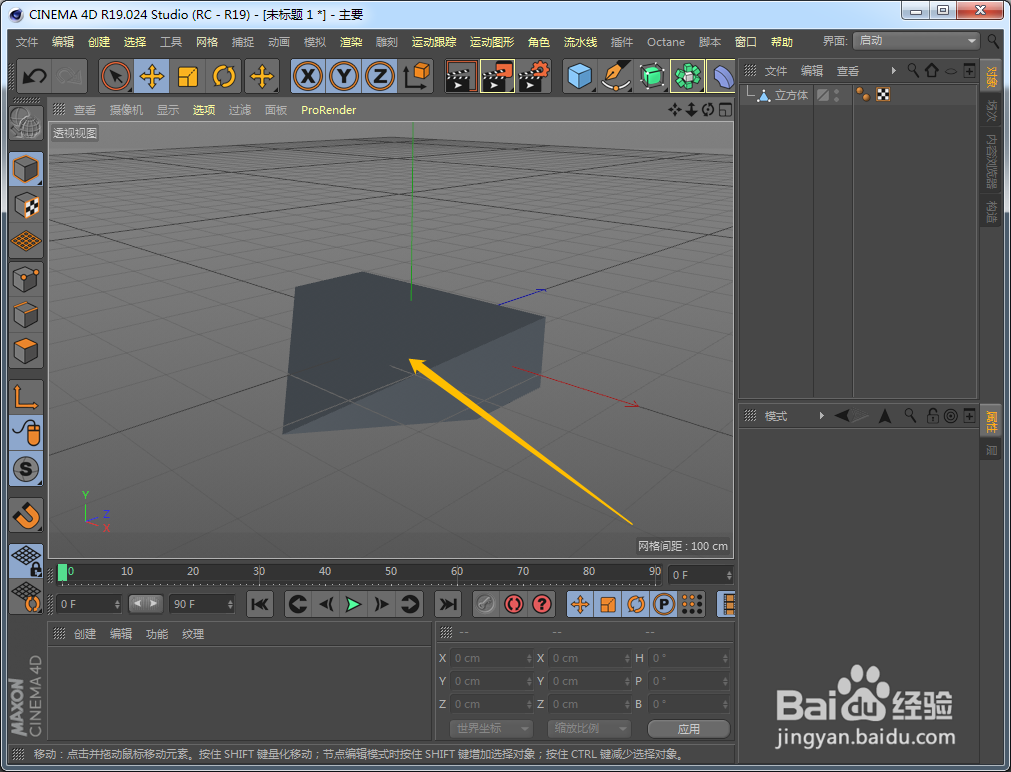The width and height of the screenshot is (1011, 772).
Task: Open the 文件 menu in menu bar
Action: point(27,42)
